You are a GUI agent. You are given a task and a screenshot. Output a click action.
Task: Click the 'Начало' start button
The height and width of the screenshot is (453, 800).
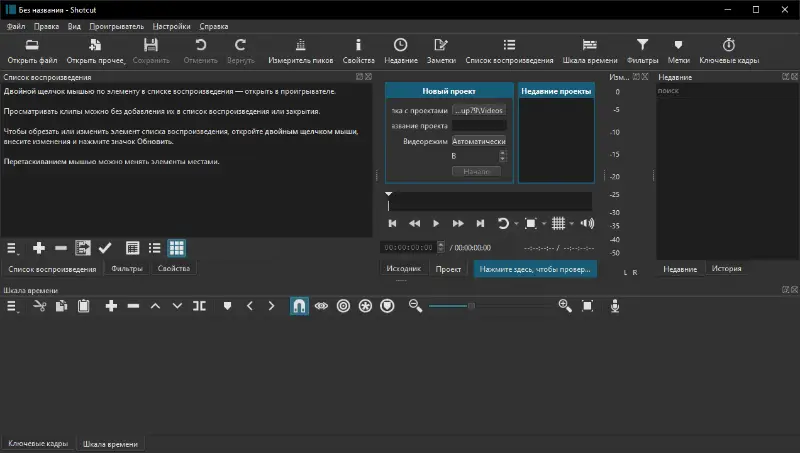[x=476, y=171]
